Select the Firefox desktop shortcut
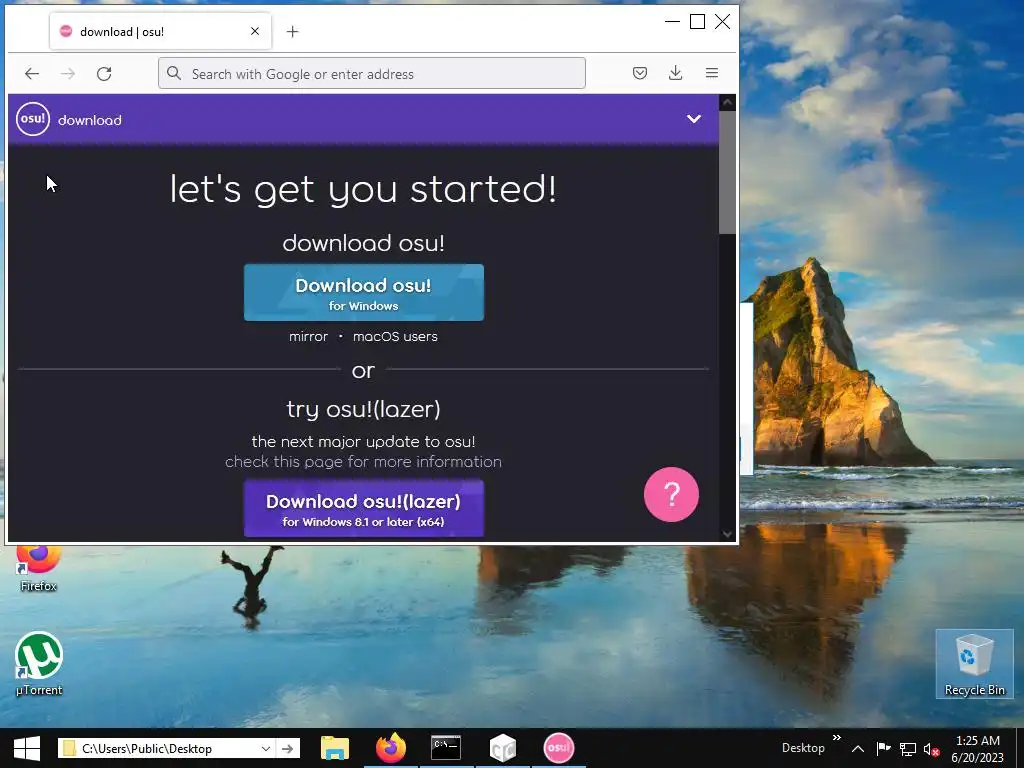This screenshot has width=1024, height=768. pyautogui.click(x=39, y=570)
